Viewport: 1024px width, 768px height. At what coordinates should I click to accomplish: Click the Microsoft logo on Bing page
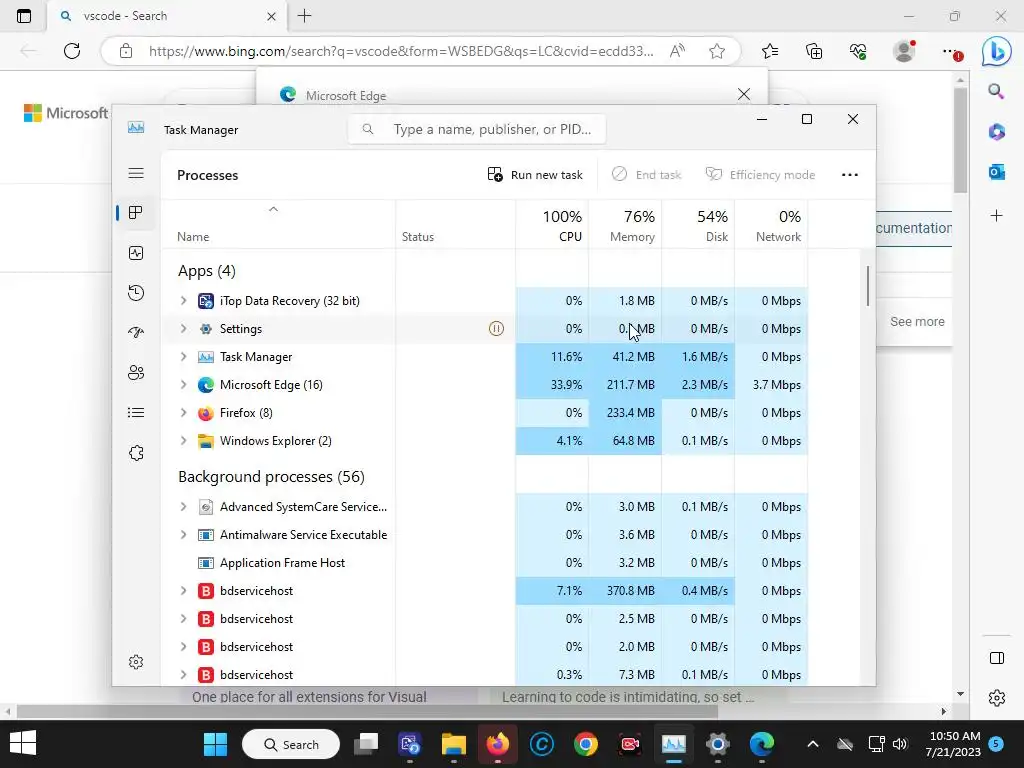coord(66,113)
